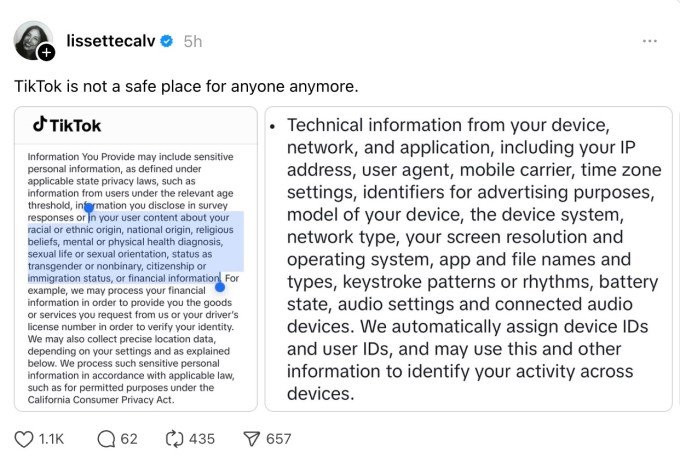Click the blue verified badge
The height and width of the screenshot is (459, 680).
pos(168,41)
